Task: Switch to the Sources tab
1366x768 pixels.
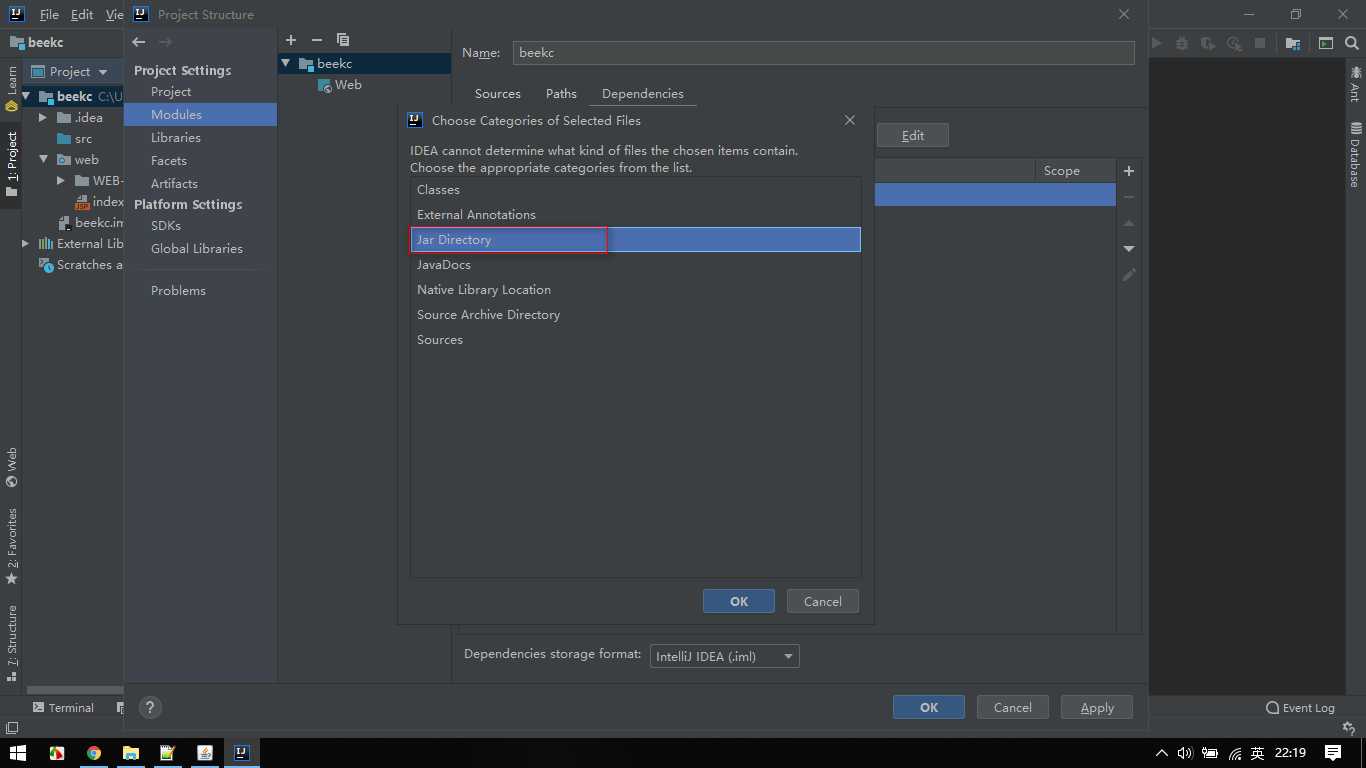Action: pyautogui.click(x=498, y=93)
